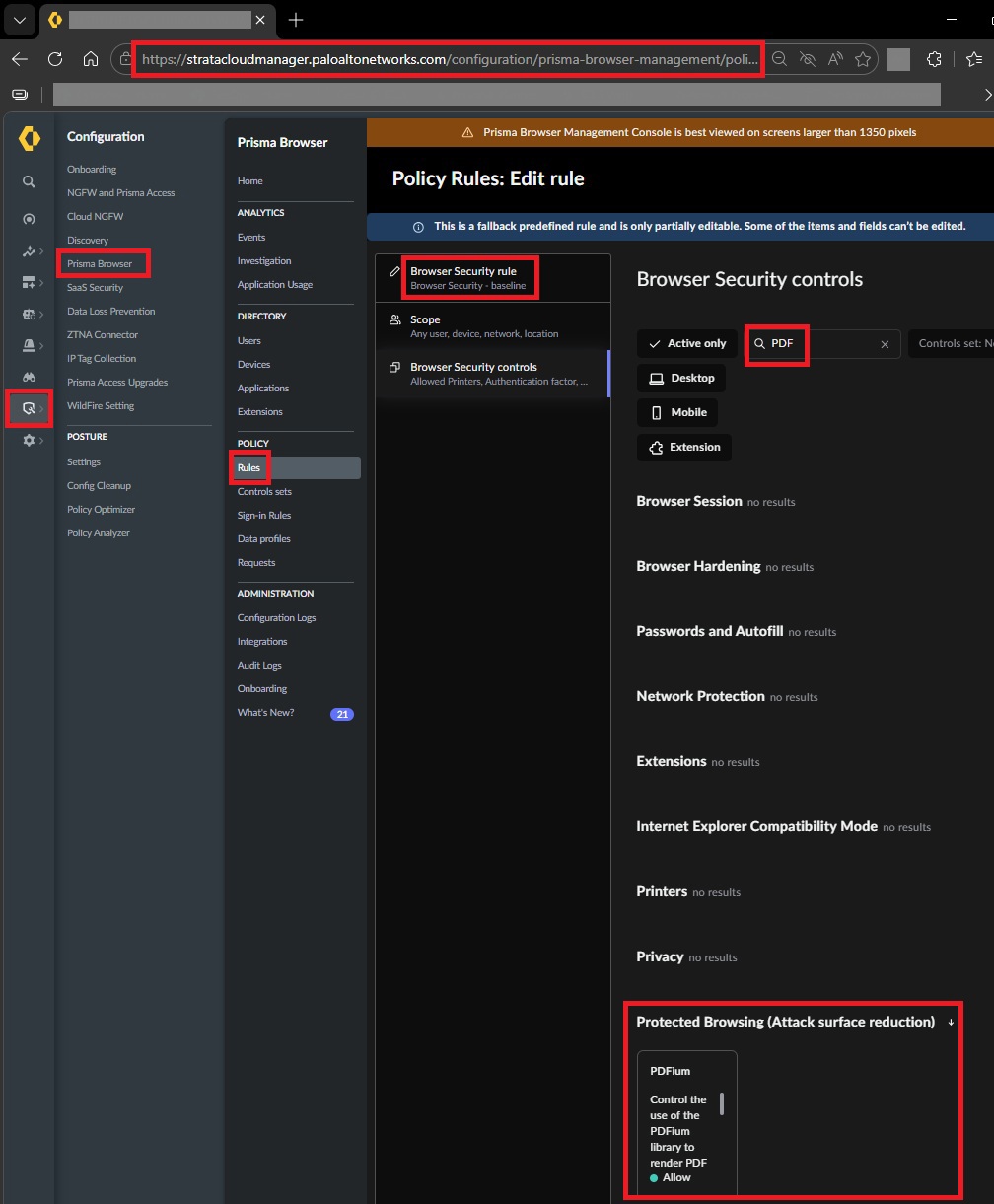Expand chevron next to gear rail icon

(41, 441)
